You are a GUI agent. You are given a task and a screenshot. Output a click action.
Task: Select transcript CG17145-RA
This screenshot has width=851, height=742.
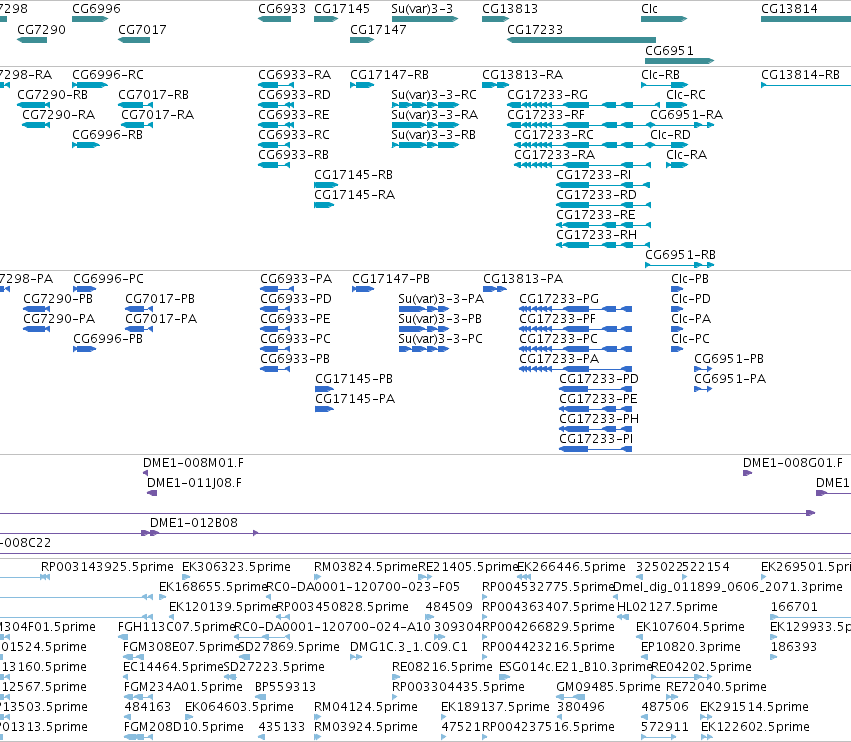tap(355, 195)
